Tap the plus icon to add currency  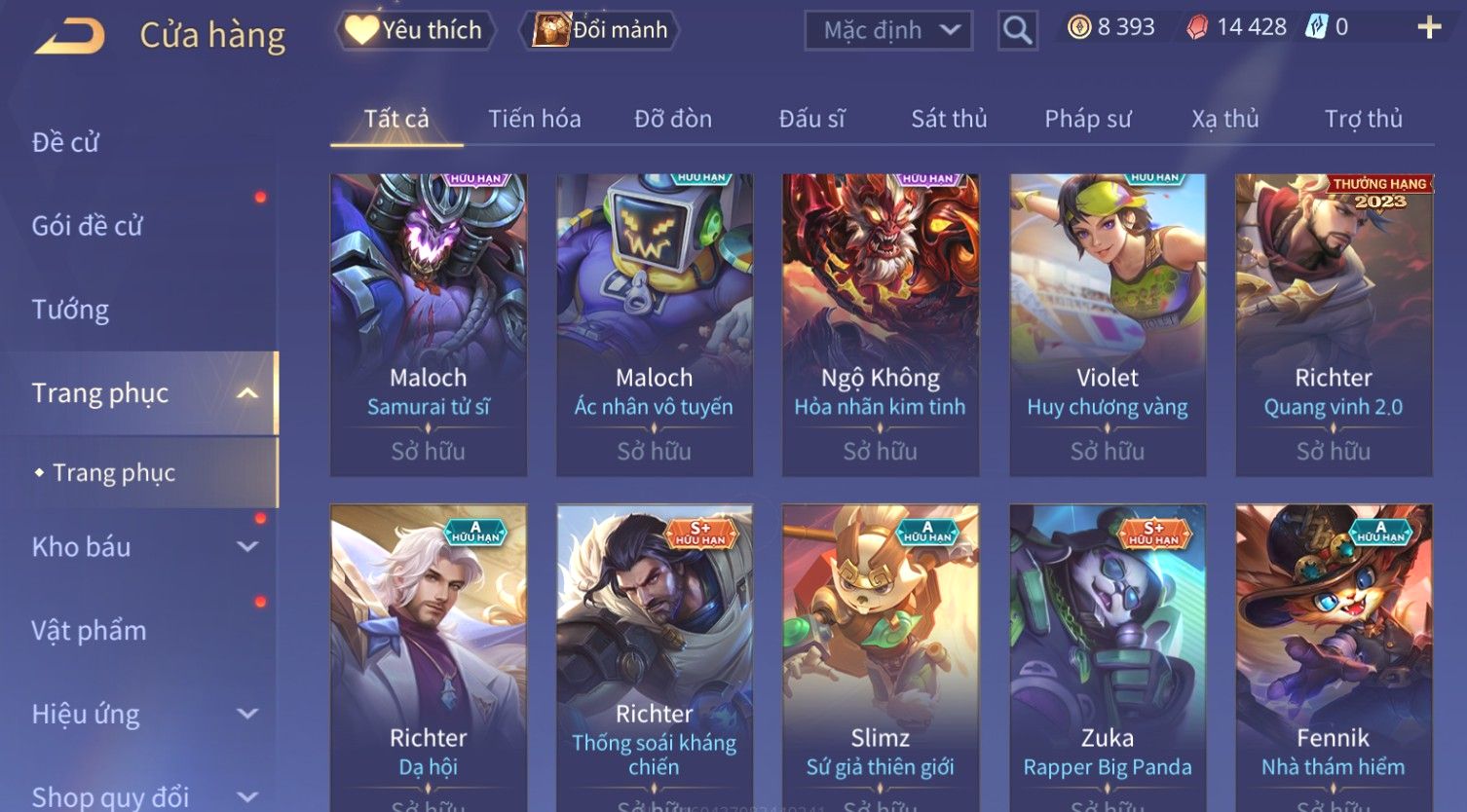[x=1429, y=27]
